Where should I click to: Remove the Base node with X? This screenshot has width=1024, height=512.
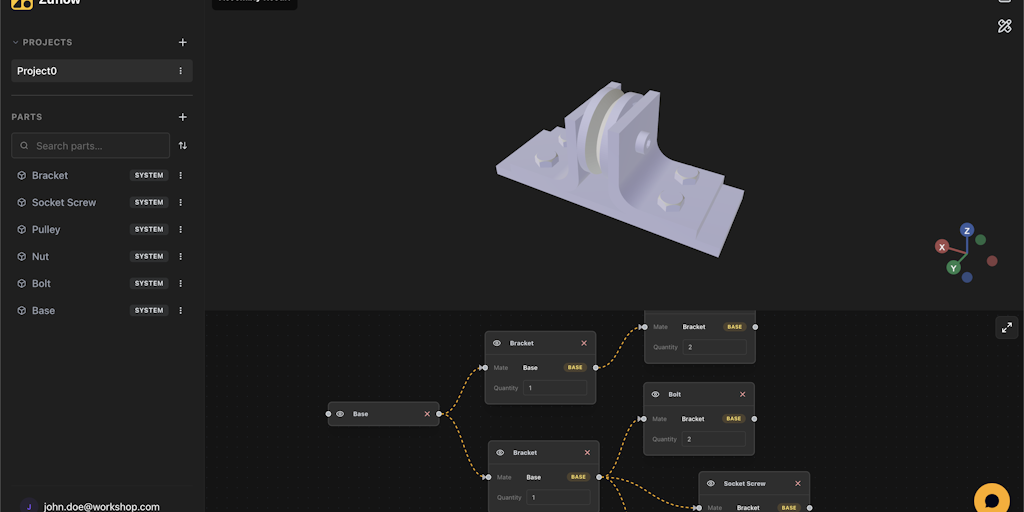tap(427, 414)
